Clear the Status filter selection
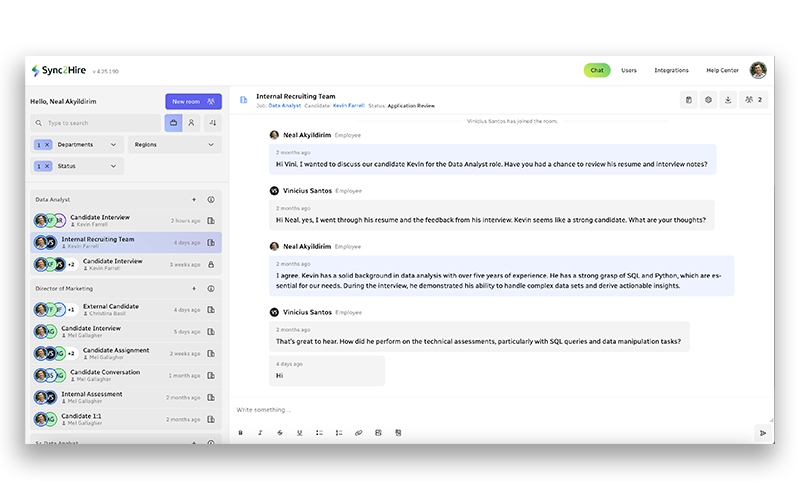Screen dimensions: 800x500 47,166
